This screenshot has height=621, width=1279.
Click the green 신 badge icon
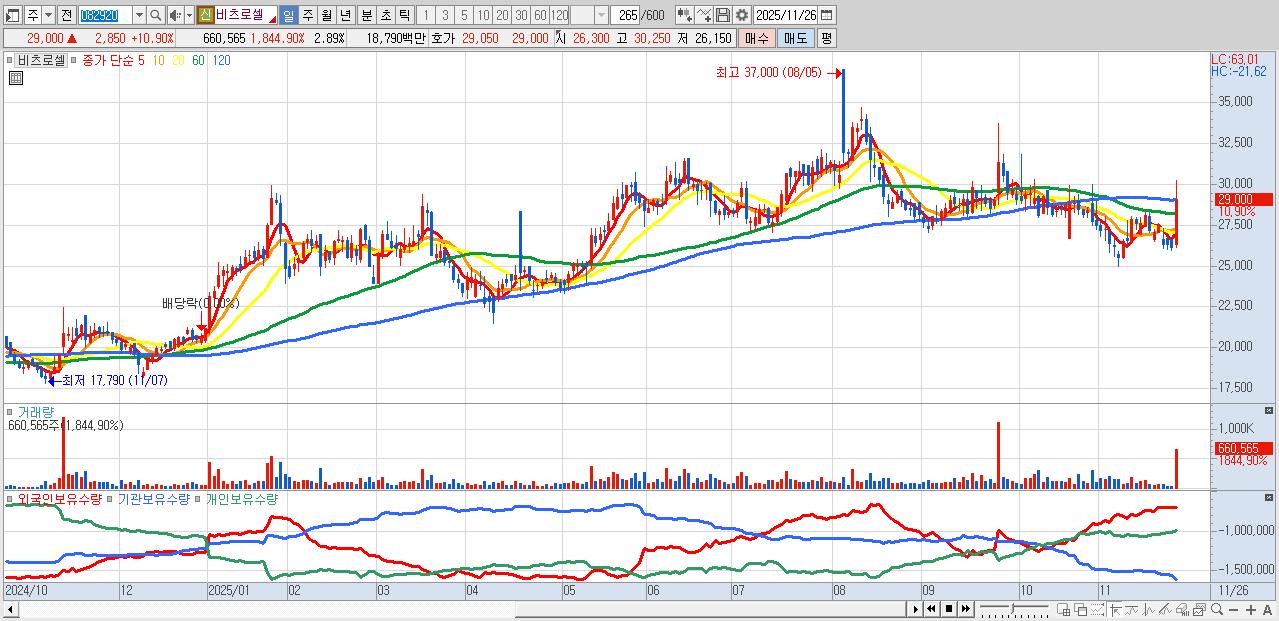204,15
